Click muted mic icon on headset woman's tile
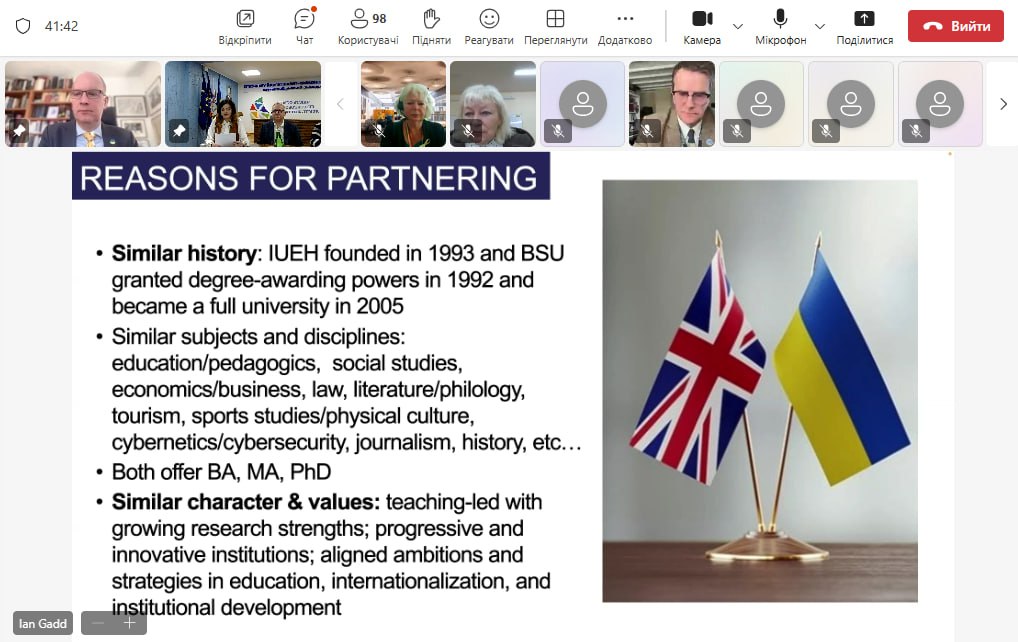The width and height of the screenshot is (1018, 642). [379, 131]
